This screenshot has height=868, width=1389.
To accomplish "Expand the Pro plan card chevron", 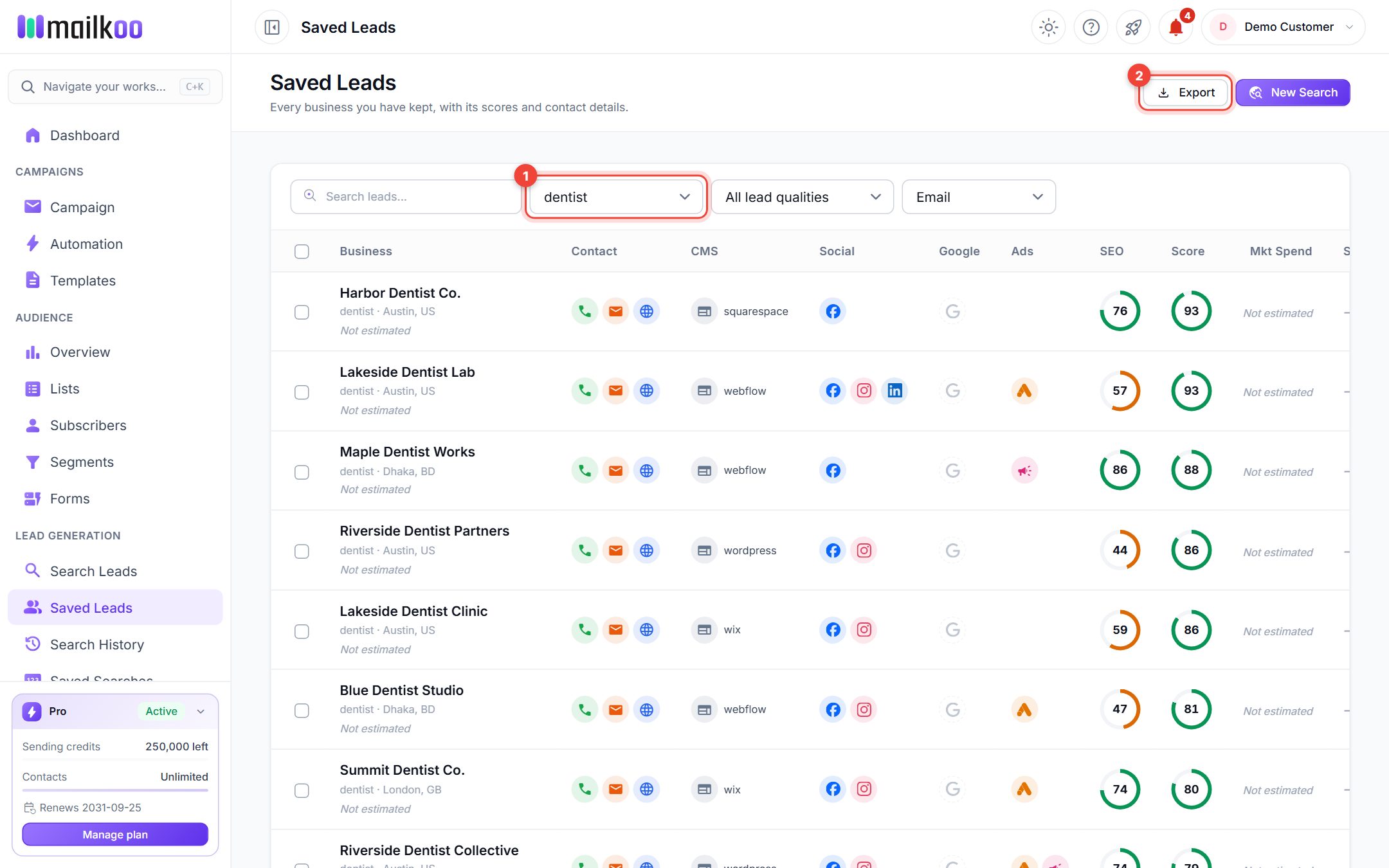I will point(201,711).
